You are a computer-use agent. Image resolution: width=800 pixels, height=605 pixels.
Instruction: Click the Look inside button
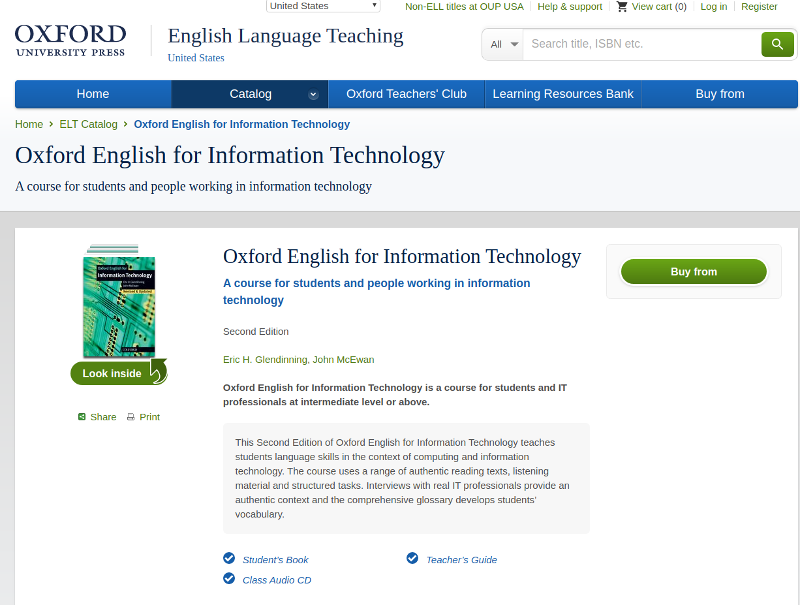click(x=119, y=373)
